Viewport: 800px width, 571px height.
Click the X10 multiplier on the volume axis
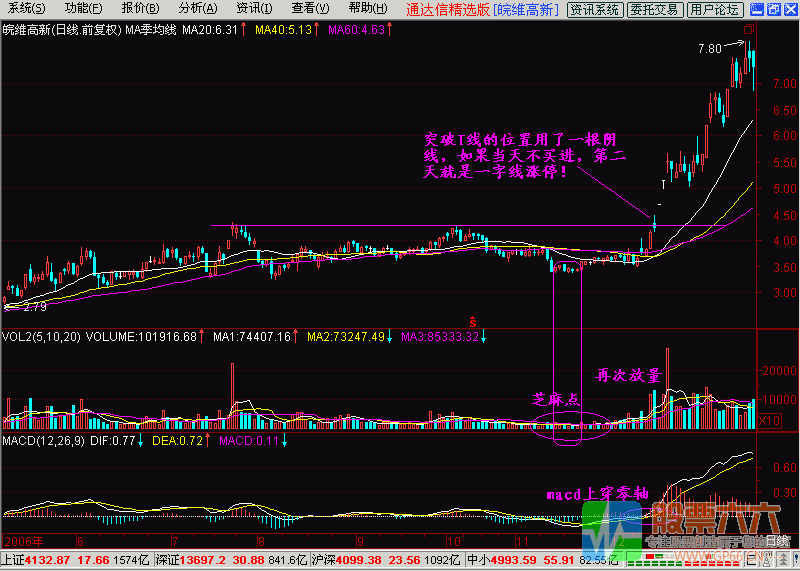click(769, 421)
